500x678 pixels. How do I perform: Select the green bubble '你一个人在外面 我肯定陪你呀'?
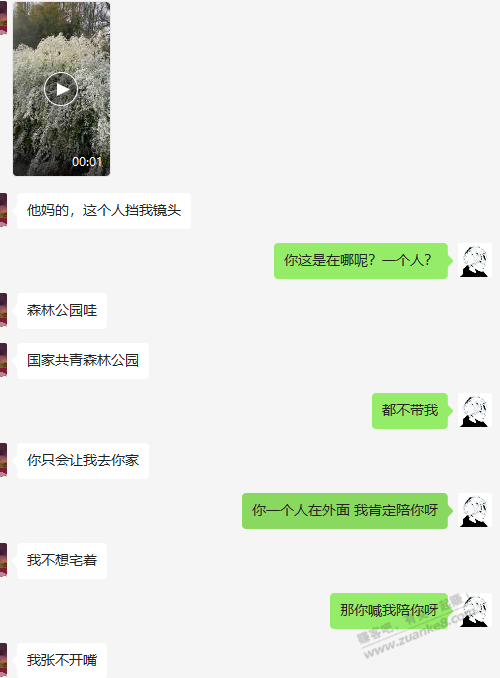point(345,511)
